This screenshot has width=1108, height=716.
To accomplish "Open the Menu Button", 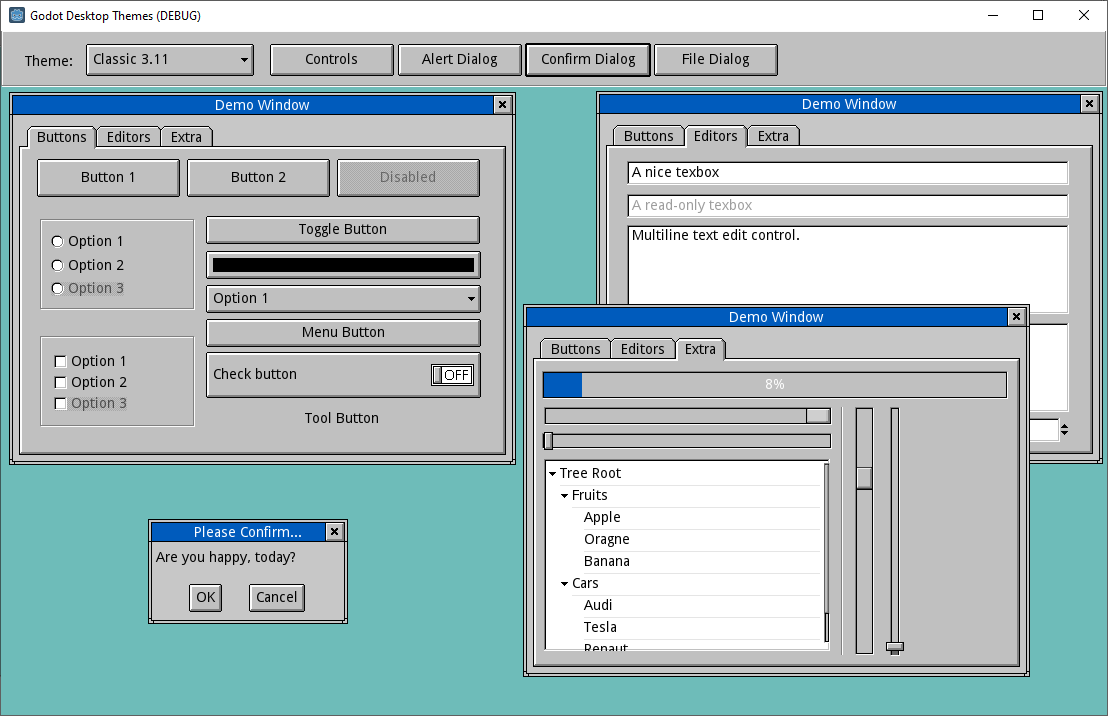I will point(343,332).
